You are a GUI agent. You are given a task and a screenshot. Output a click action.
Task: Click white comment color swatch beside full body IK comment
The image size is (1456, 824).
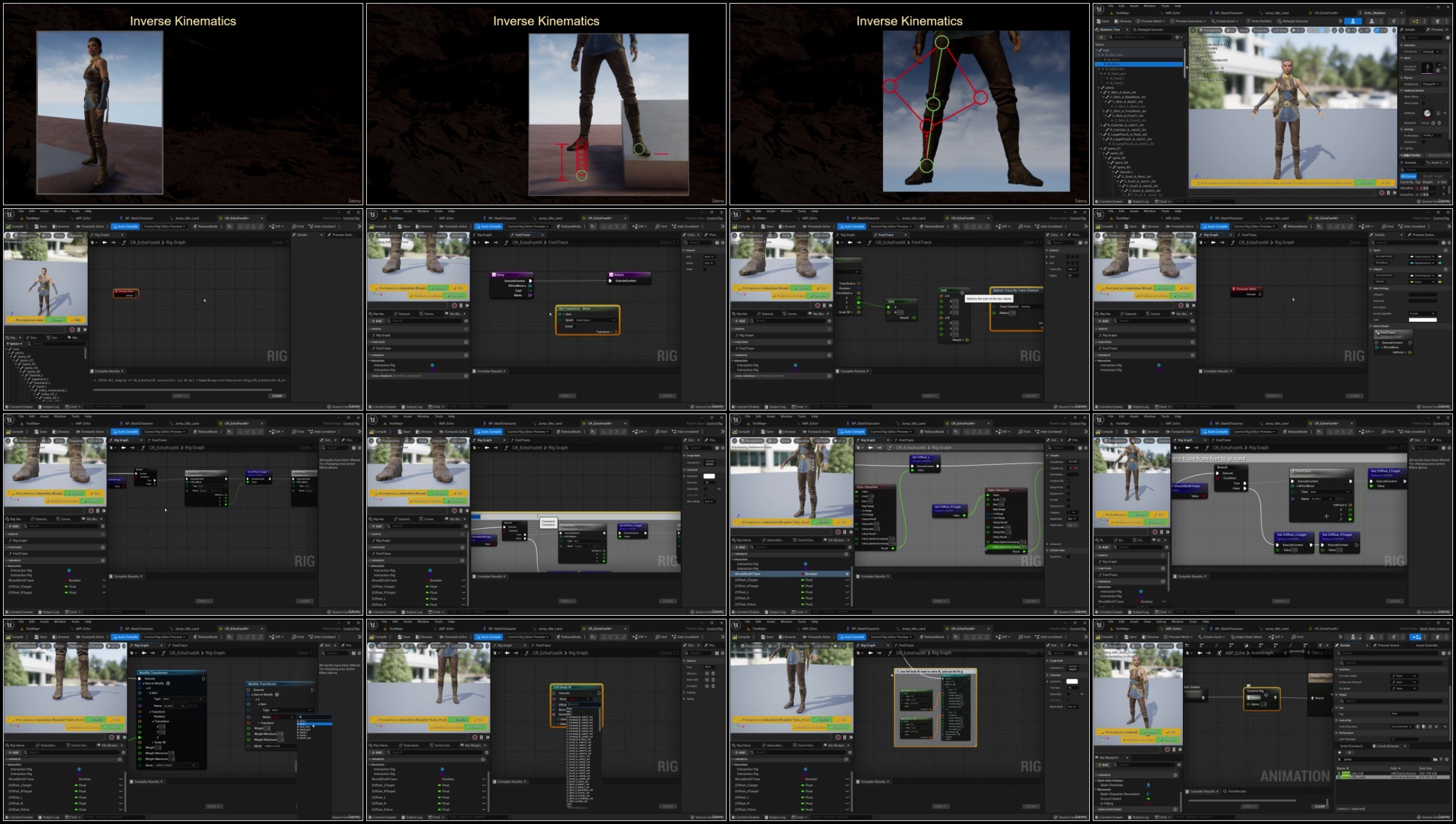tap(1072, 681)
